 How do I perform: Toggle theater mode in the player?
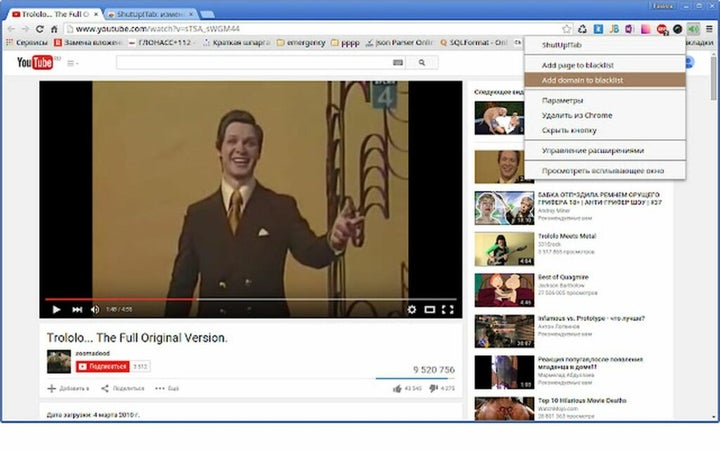pyautogui.click(x=429, y=309)
